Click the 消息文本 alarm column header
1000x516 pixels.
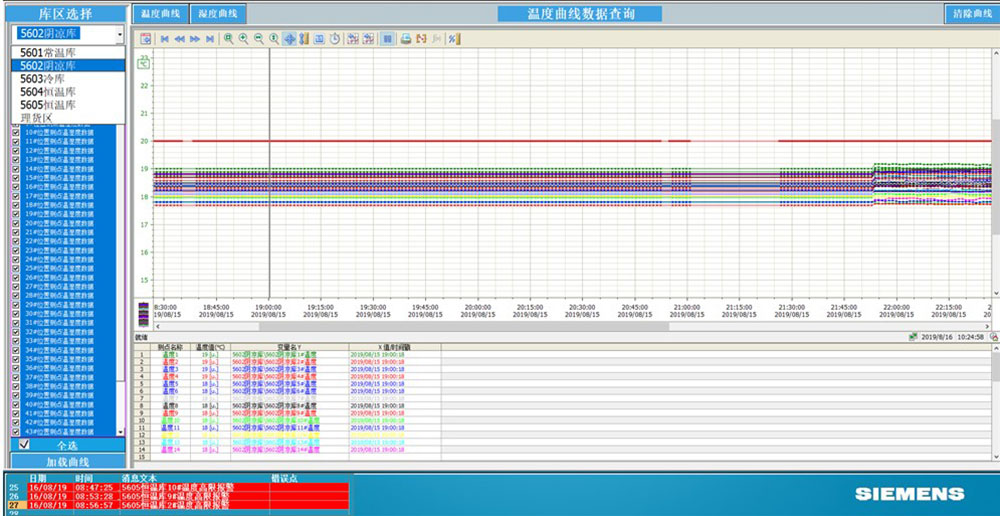[139, 478]
